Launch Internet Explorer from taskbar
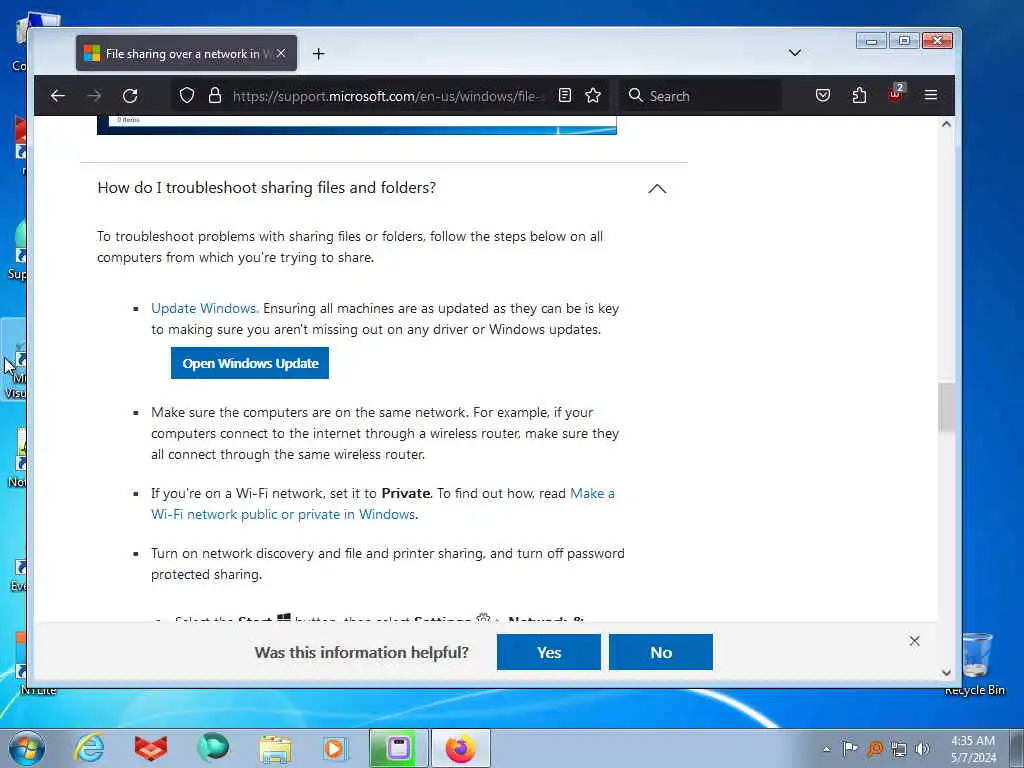This screenshot has height=768, width=1024. (x=89, y=748)
